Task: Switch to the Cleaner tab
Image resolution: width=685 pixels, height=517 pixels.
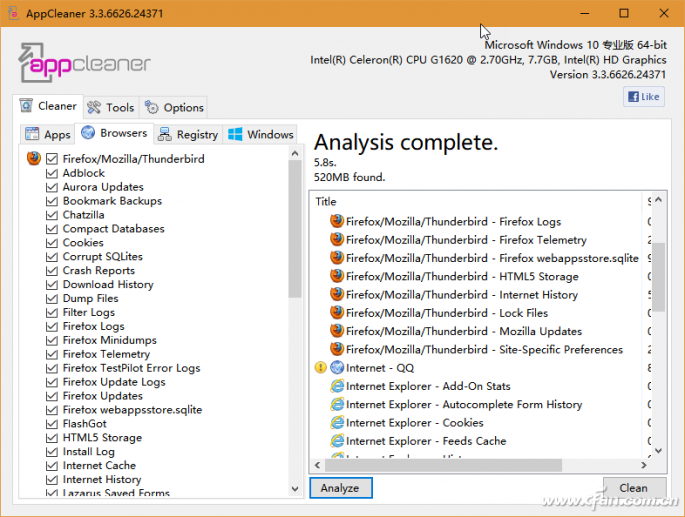Action: 48,106
